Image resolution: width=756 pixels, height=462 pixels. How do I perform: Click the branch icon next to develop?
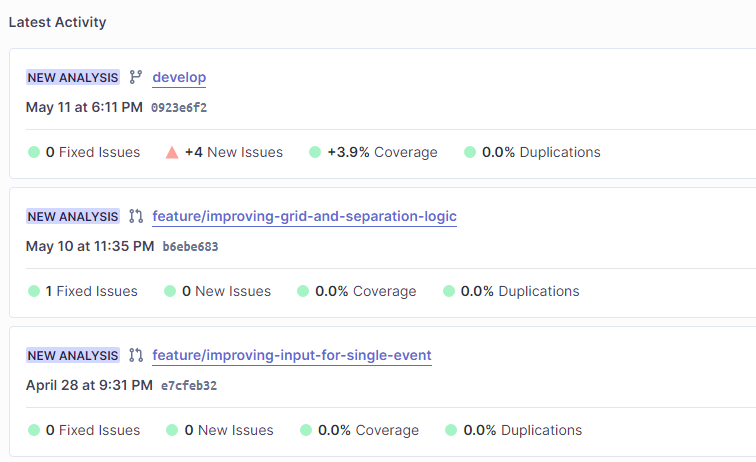point(135,77)
